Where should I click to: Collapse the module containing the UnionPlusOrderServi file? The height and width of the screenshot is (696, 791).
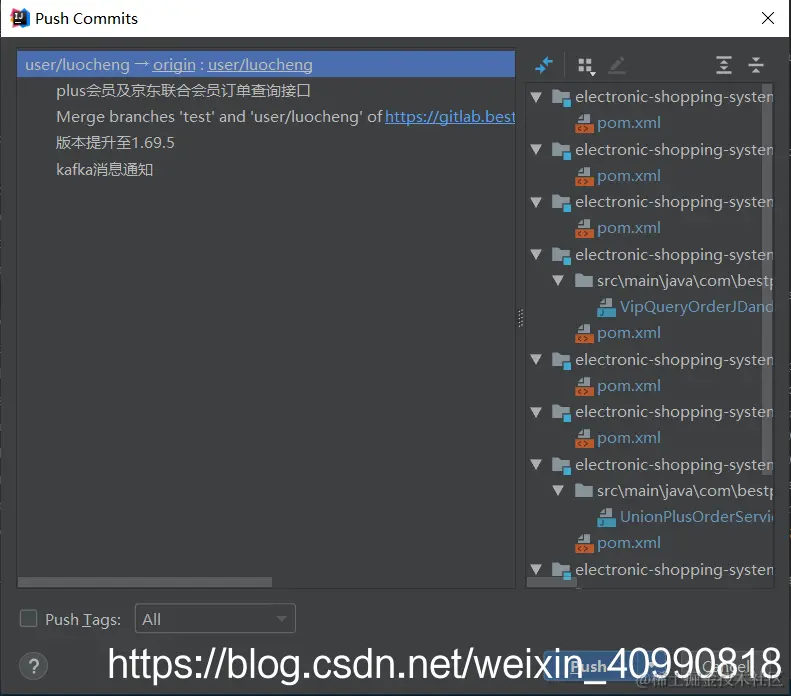536,464
